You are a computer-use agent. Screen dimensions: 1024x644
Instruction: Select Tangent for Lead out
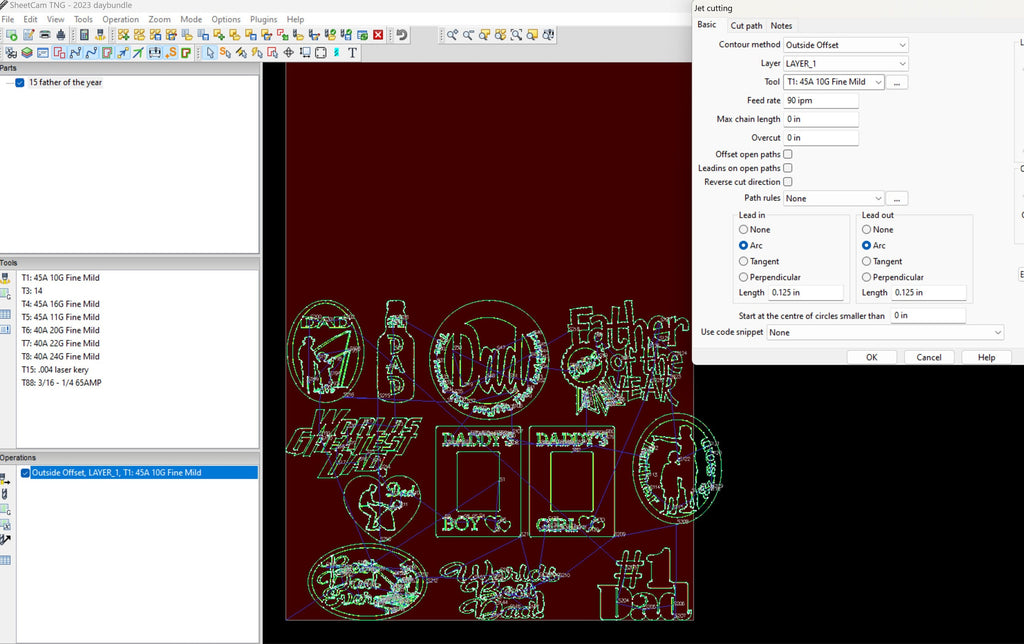point(866,261)
